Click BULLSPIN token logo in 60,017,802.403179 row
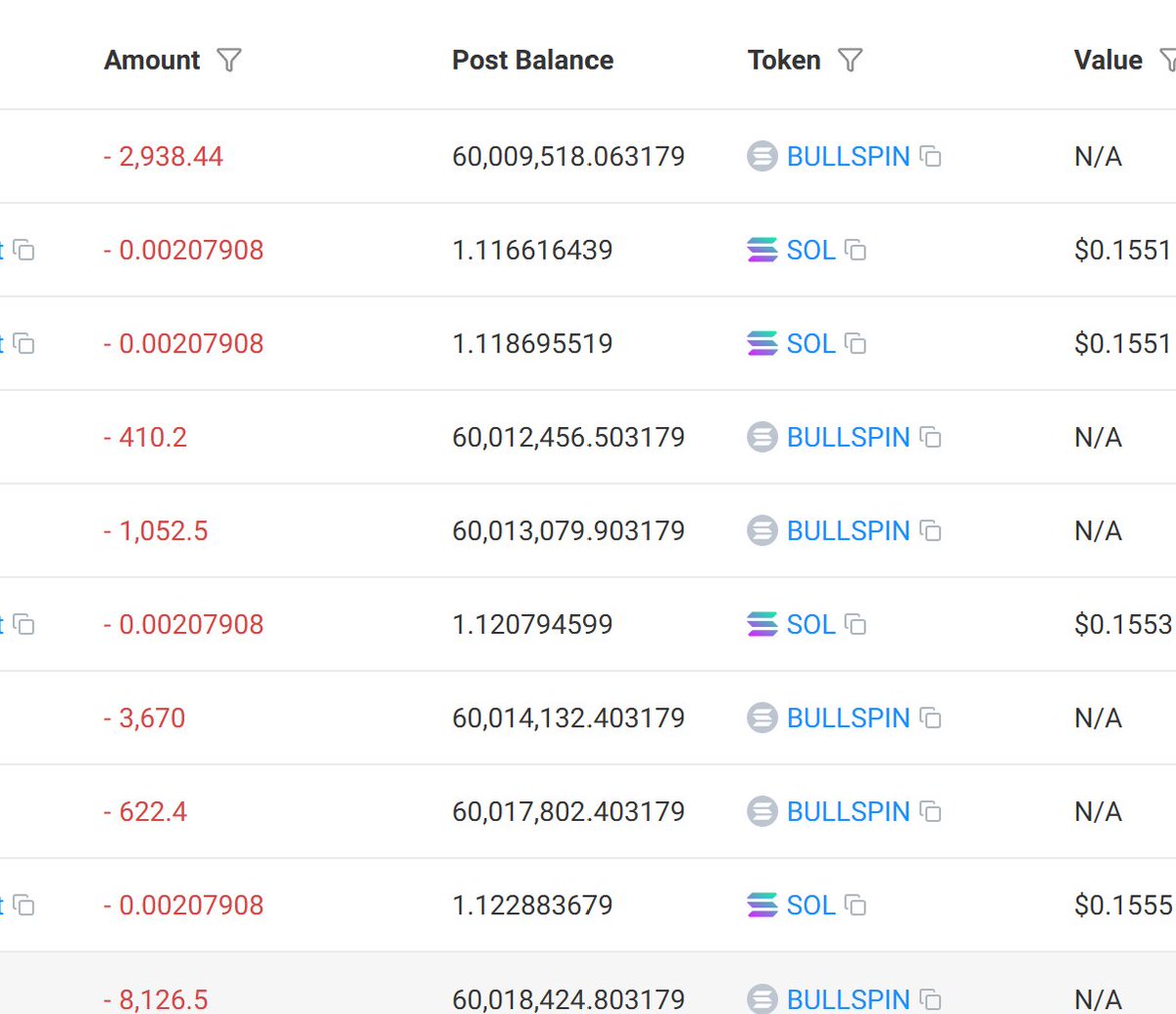This screenshot has height=1014, width=1176. 762,812
